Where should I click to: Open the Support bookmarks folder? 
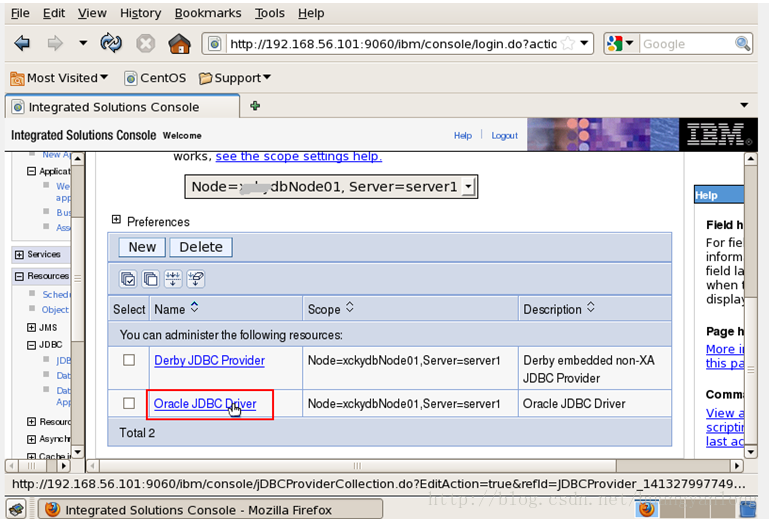(235, 78)
